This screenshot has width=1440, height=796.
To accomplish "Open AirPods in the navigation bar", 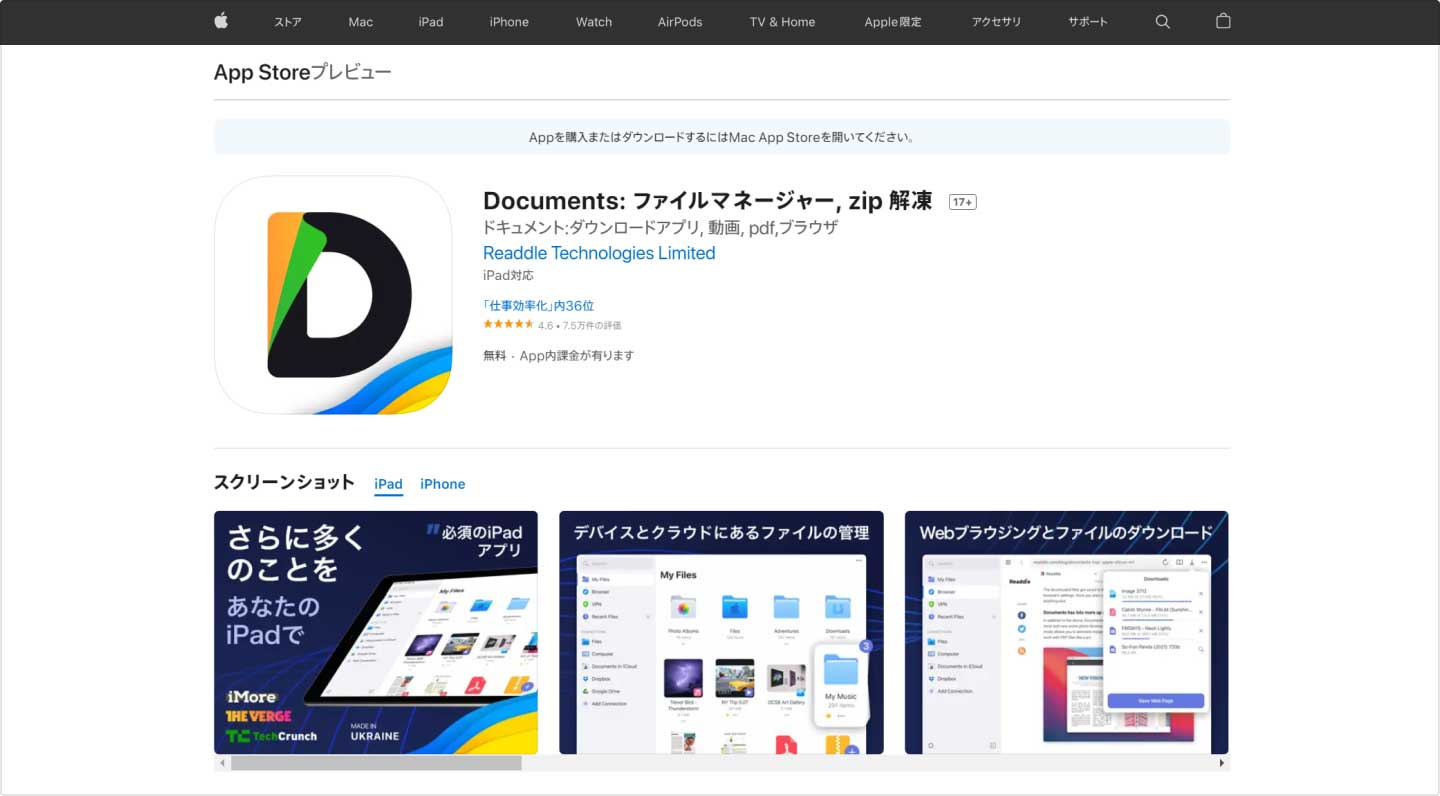I will [x=680, y=22].
